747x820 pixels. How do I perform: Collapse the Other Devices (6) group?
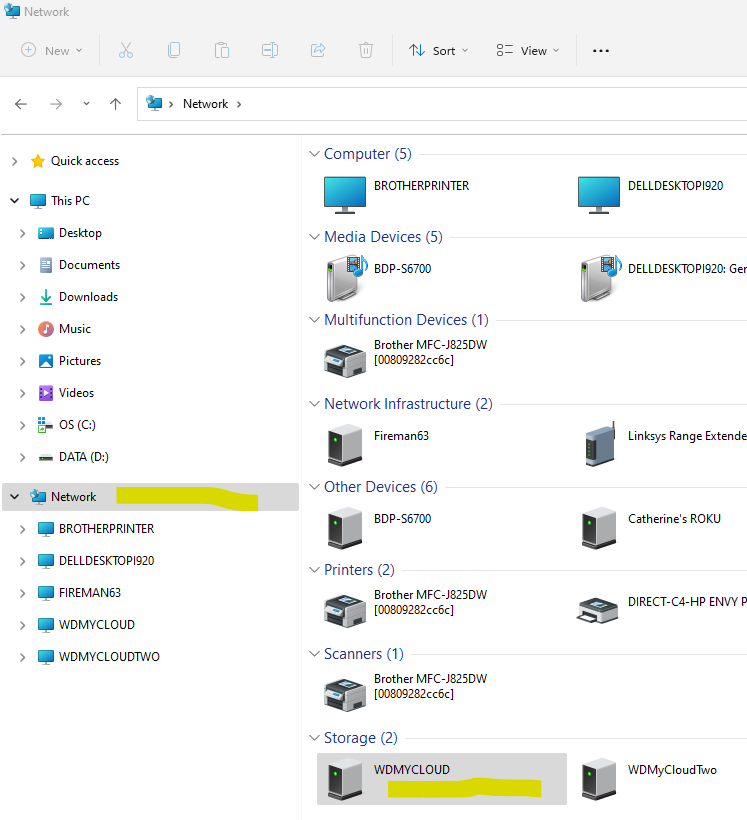pos(314,487)
